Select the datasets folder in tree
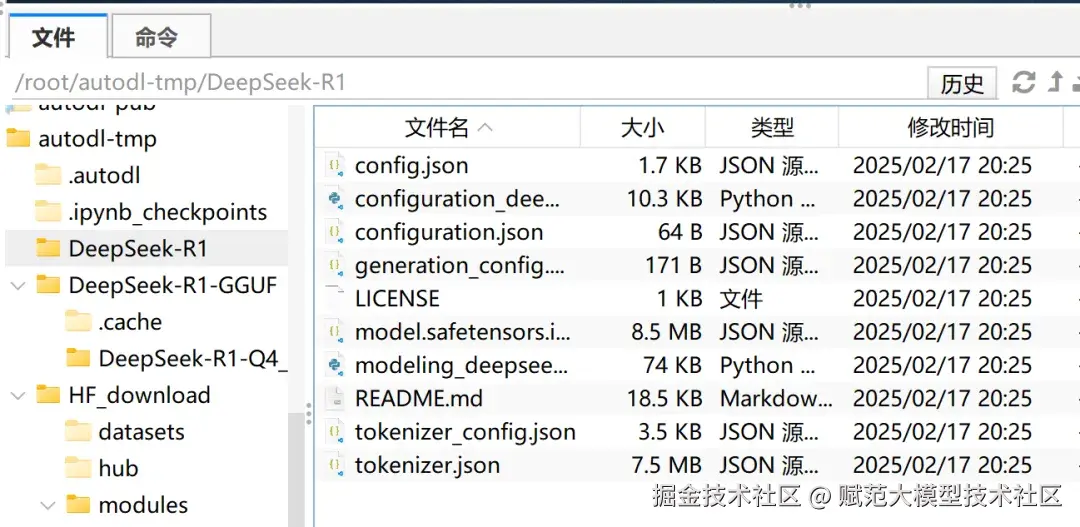 click(141, 432)
